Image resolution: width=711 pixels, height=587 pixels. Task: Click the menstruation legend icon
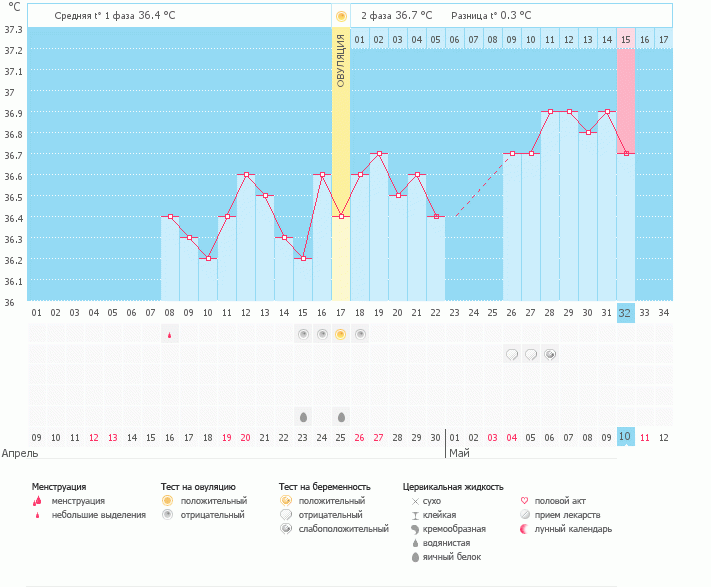click(37, 501)
